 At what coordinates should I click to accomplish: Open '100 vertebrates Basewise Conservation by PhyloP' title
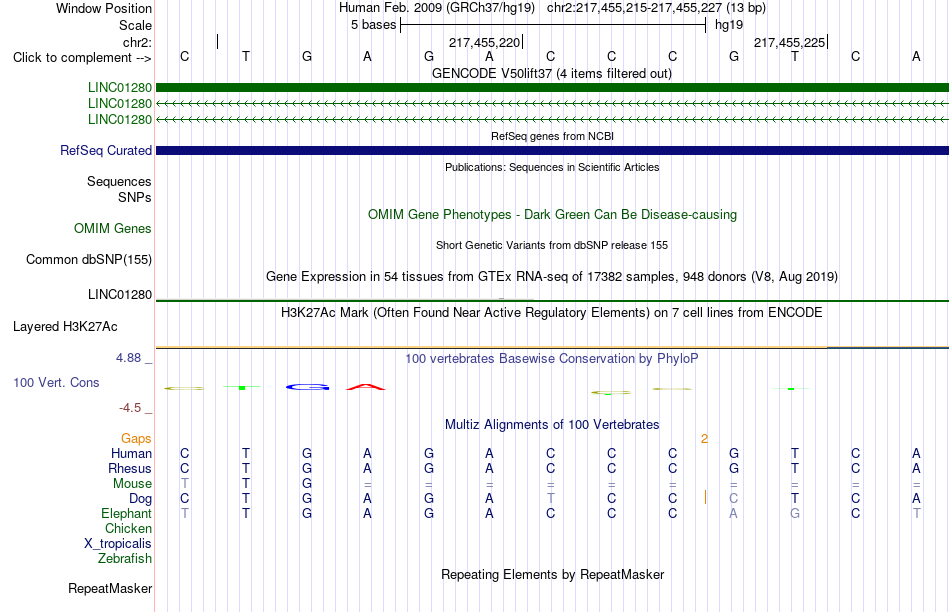point(552,359)
